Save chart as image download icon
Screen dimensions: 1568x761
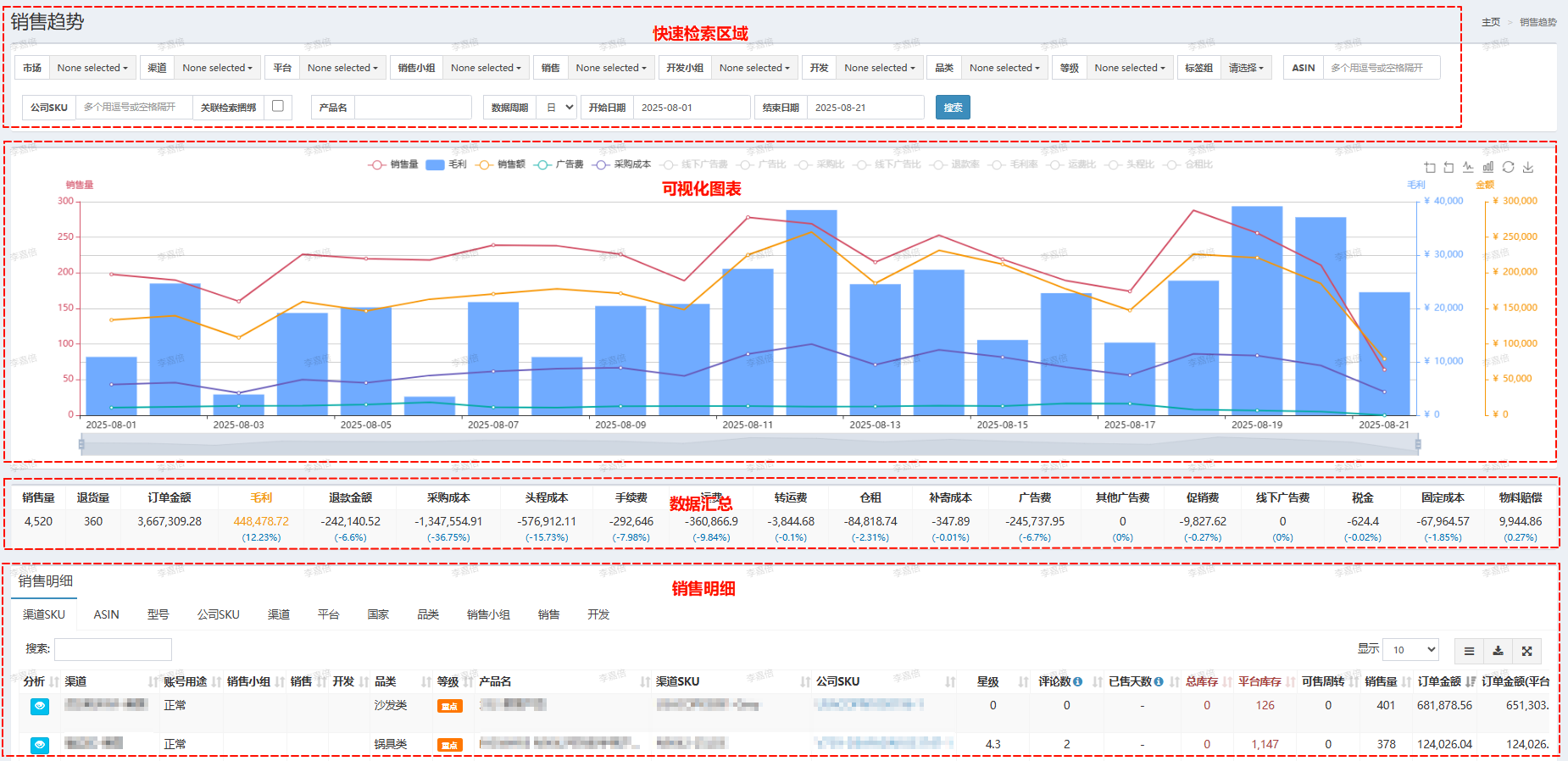click(1528, 168)
